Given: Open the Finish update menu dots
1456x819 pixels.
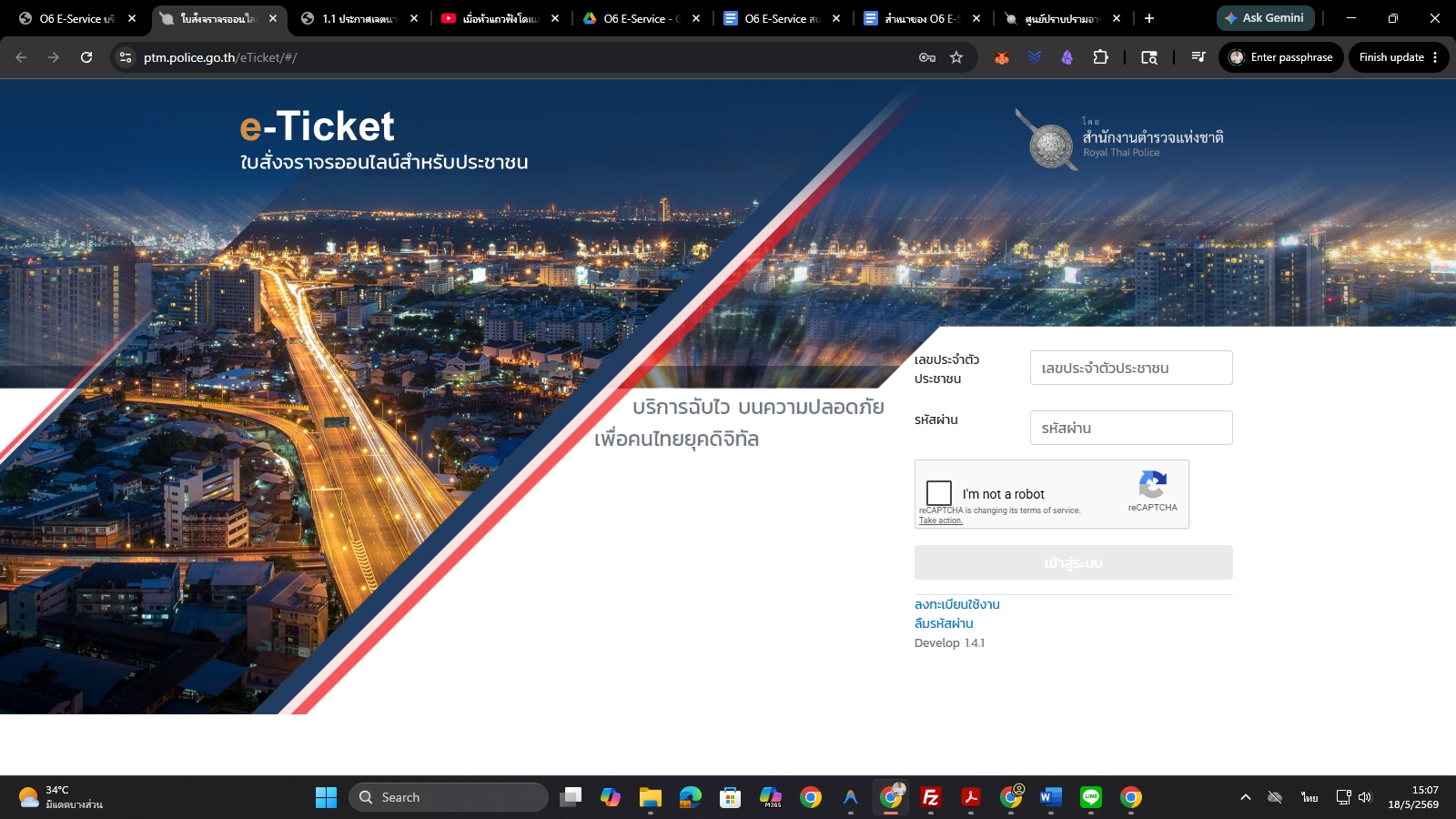Looking at the screenshot, I should (1435, 57).
